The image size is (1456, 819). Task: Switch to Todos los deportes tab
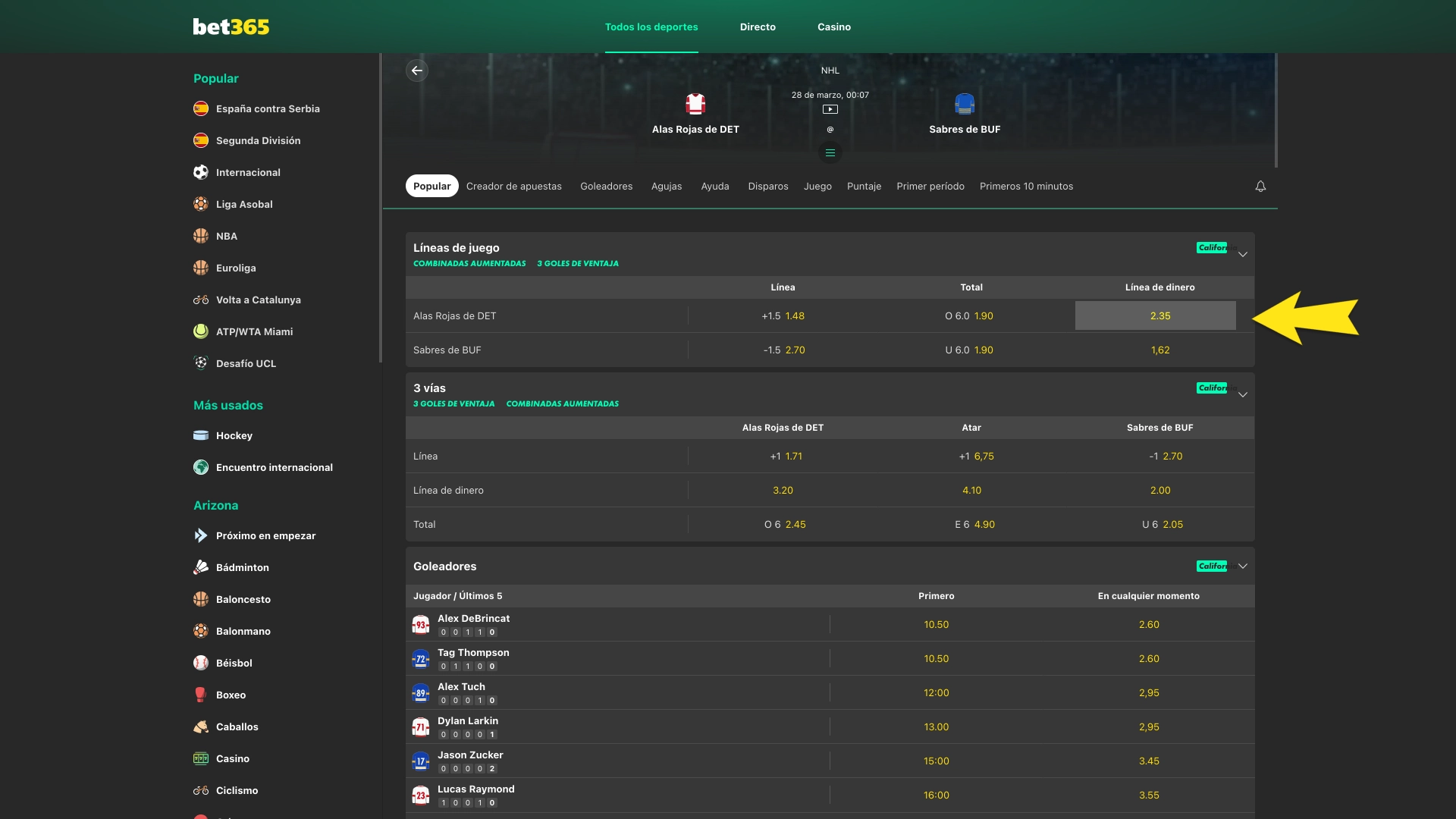point(651,27)
